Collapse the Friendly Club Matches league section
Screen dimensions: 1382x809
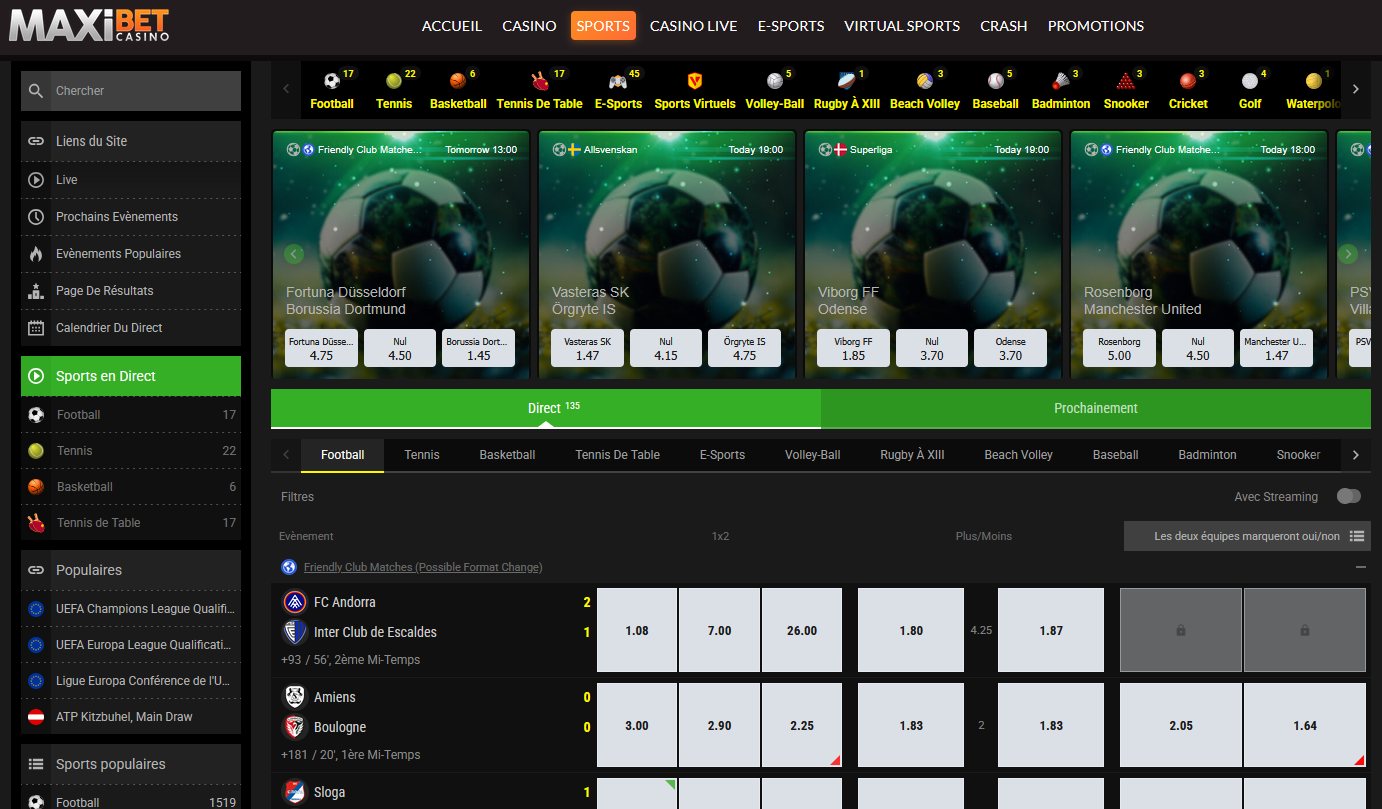click(1361, 567)
